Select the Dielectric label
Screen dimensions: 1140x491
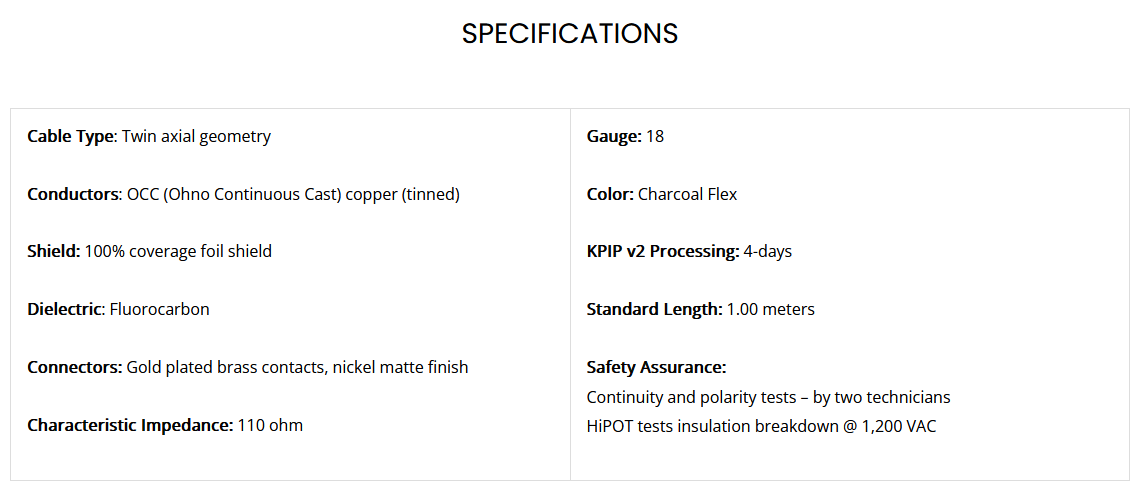click(64, 309)
